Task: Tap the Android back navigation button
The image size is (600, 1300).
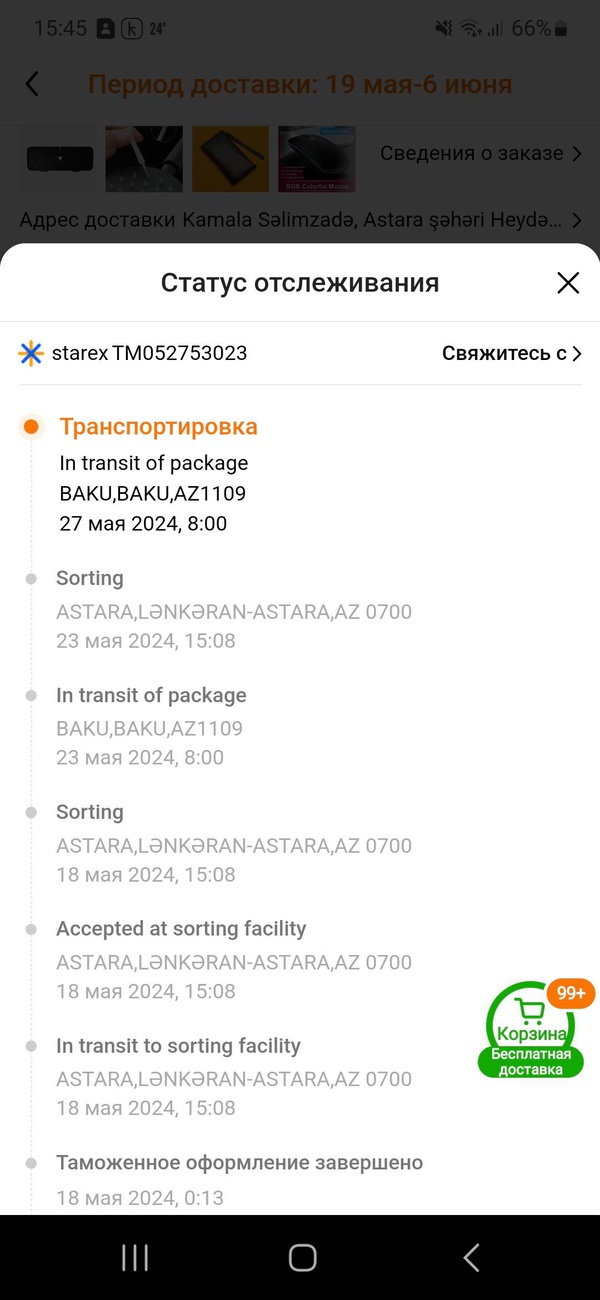Action: [x=471, y=1258]
